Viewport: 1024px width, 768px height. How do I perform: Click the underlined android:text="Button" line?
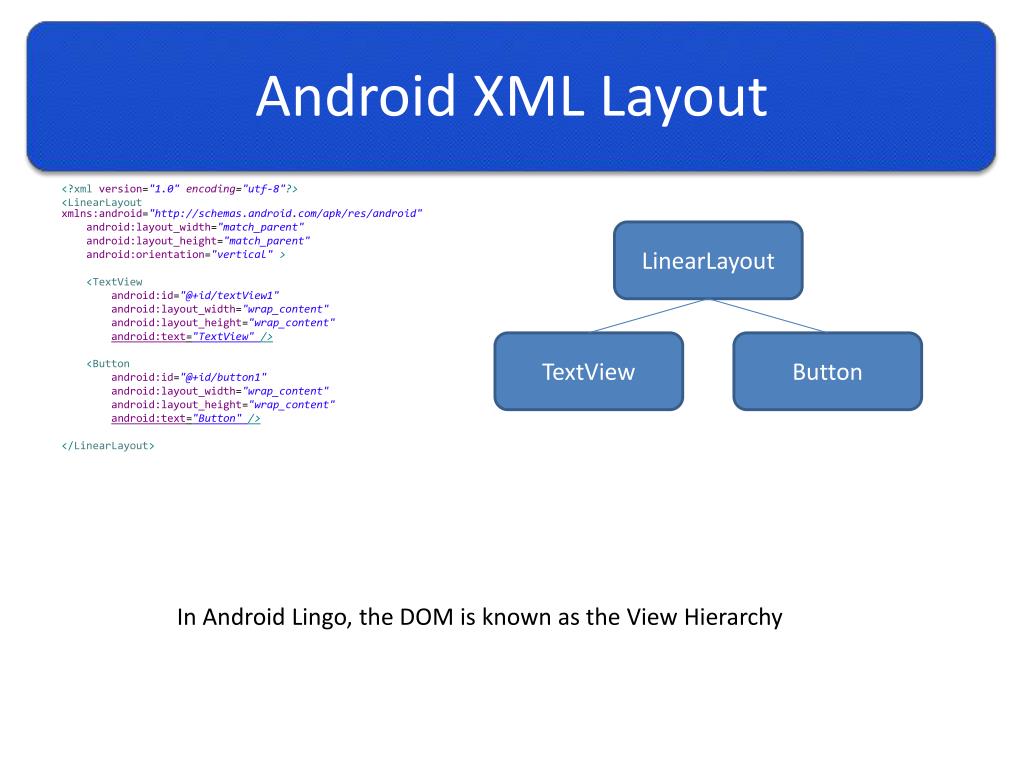point(185,419)
